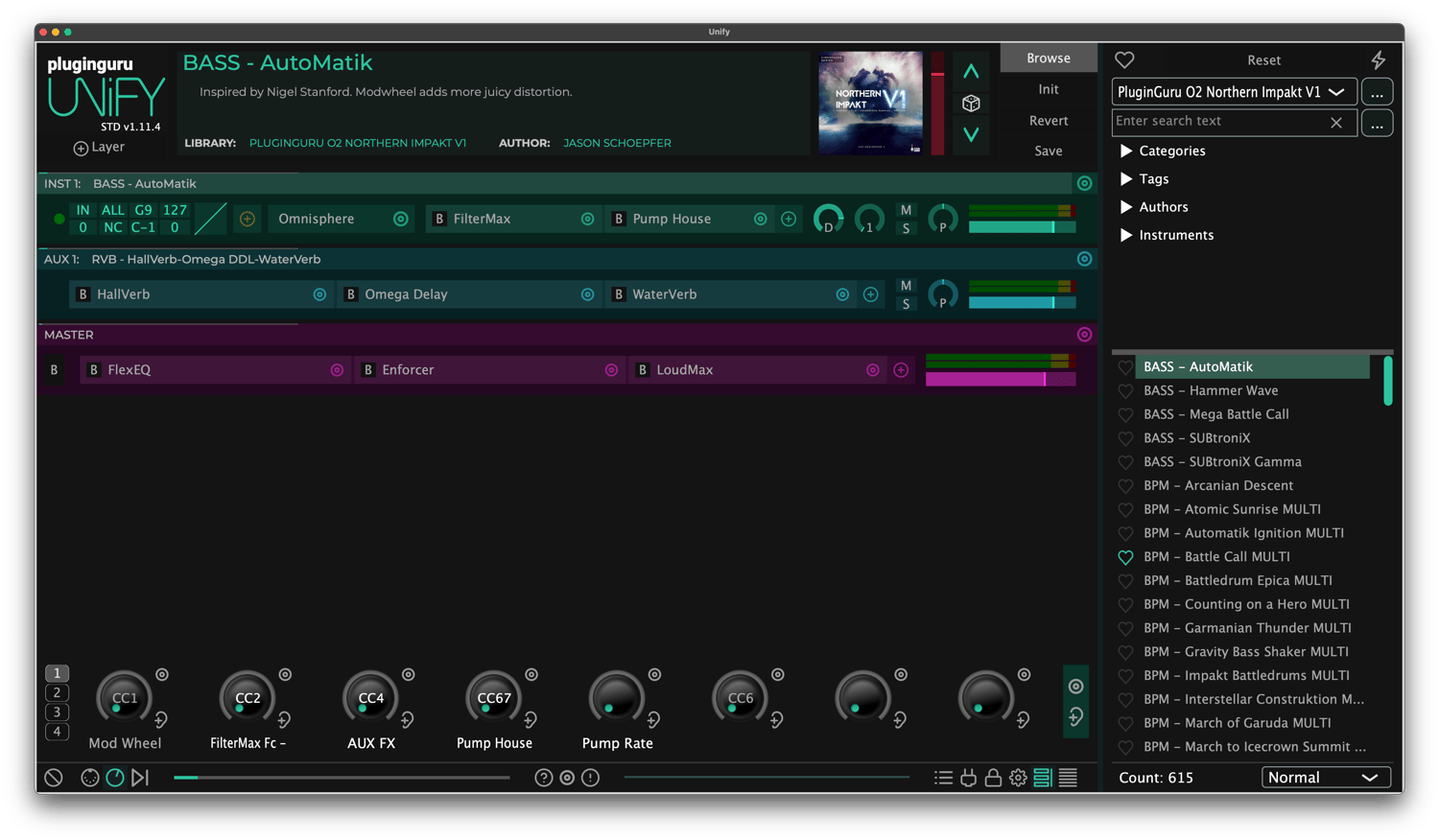The image size is (1439, 840).
Task: Load a random patch with dice icon
Action: (971, 103)
